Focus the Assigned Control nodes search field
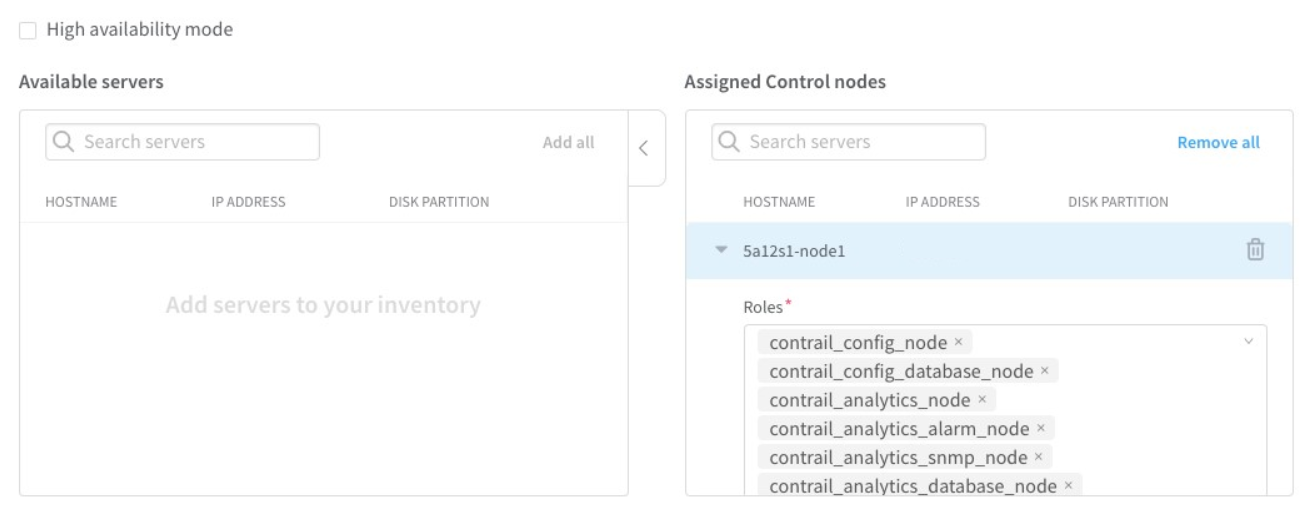Screen dimensions: 1316x526 click(x=860, y=142)
